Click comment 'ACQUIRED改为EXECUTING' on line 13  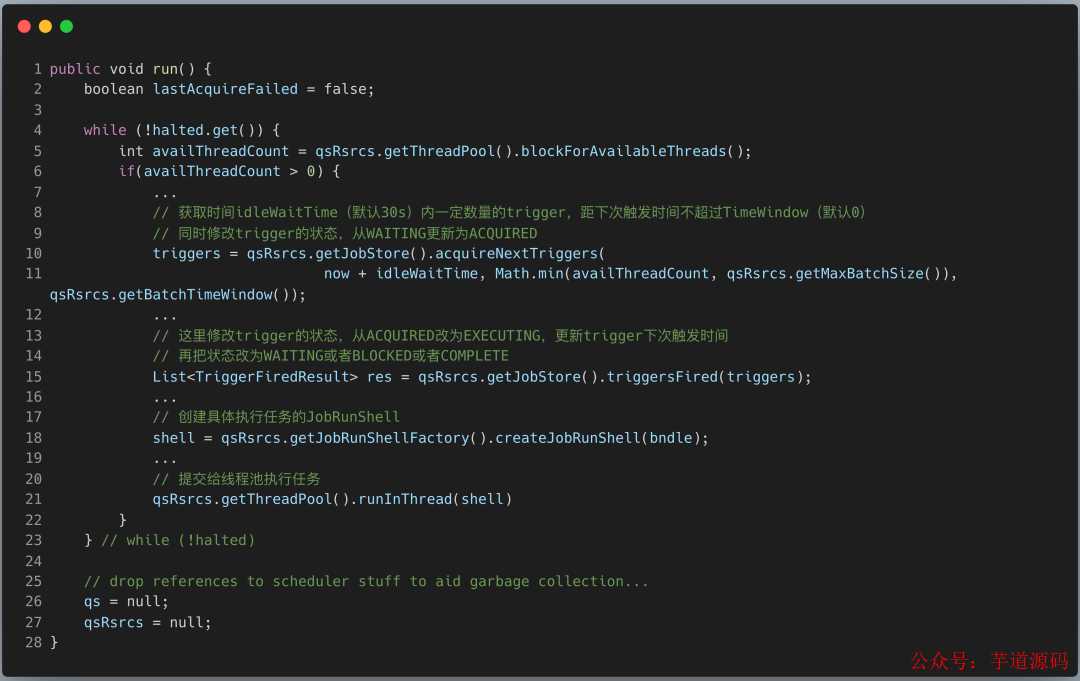tap(453, 335)
